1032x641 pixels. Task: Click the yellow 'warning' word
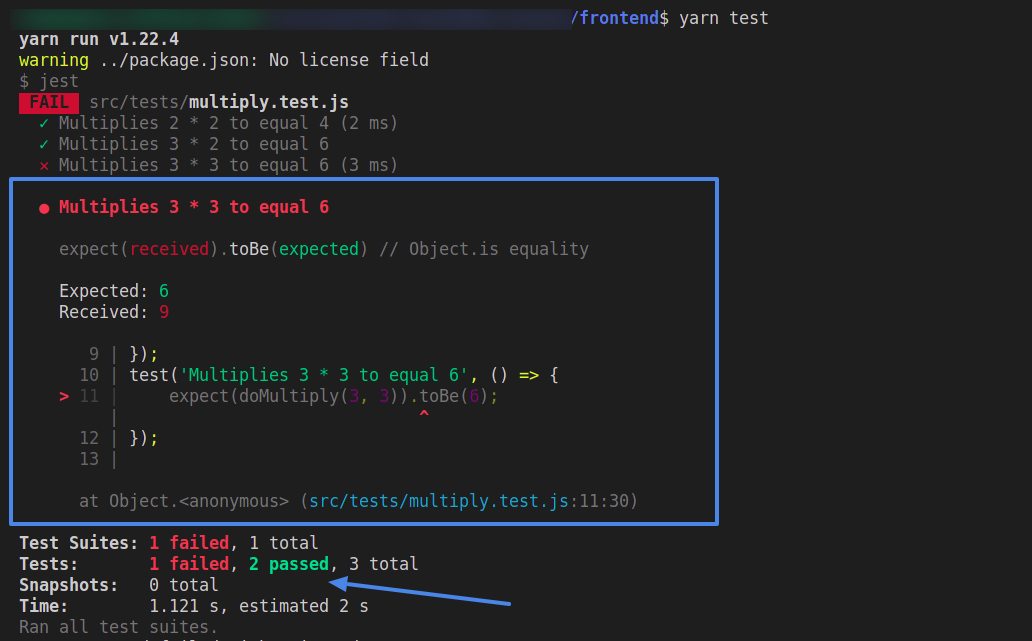pyautogui.click(x=53, y=61)
